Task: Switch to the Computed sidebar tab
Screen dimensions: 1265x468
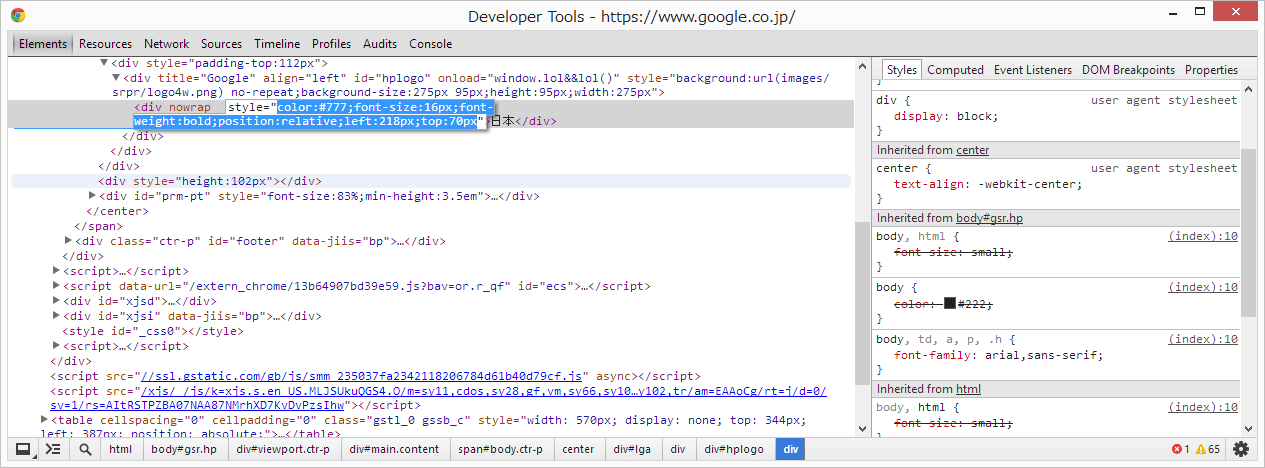Action: tap(955, 70)
